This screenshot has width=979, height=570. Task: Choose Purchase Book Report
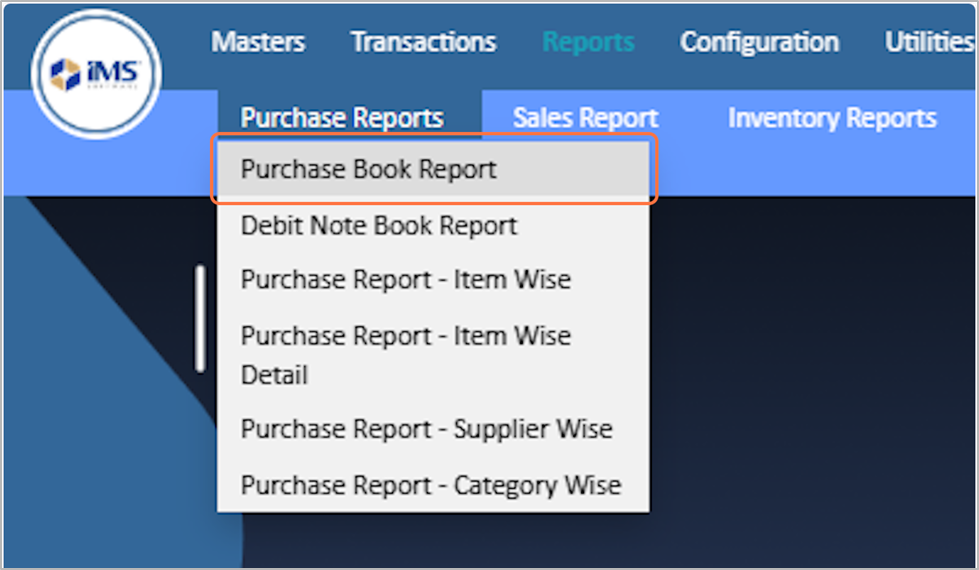[x=369, y=170]
